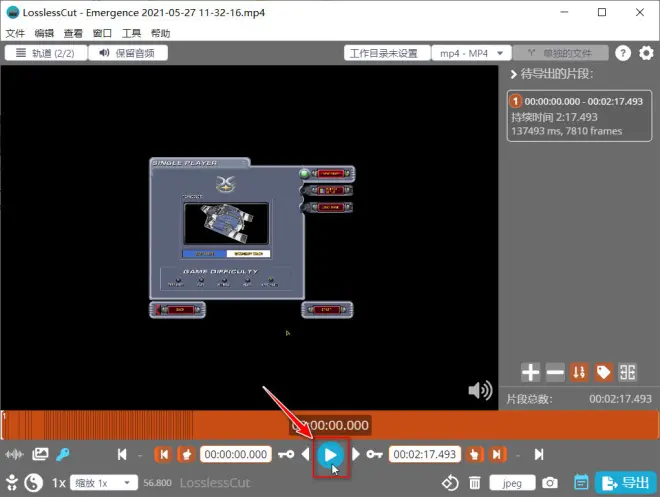Image resolution: width=660 pixels, height=497 pixels.
Task: Reorder segments with the sort icon
Action: (x=579, y=372)
